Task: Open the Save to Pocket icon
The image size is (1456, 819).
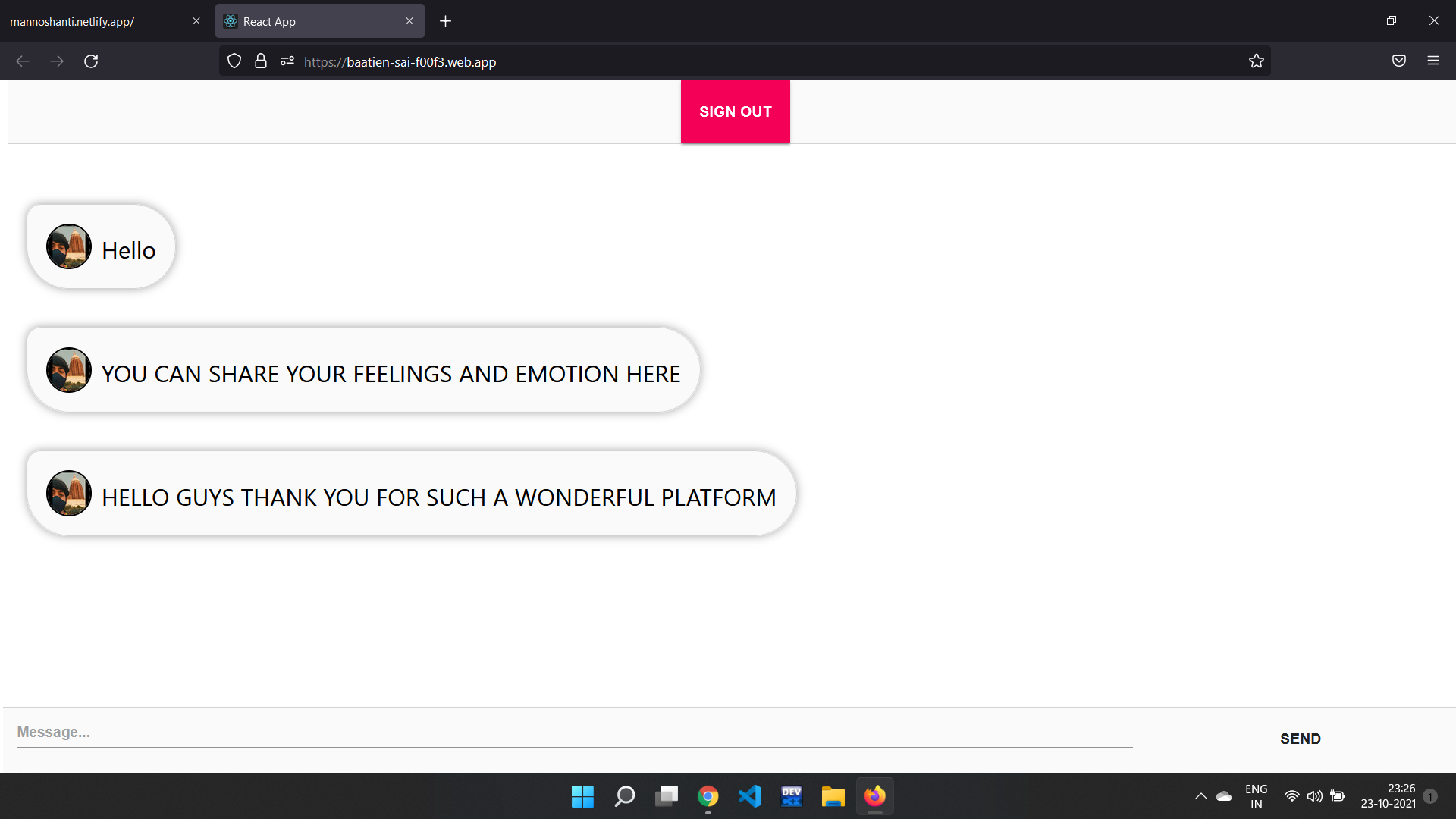Action: 1399,61
